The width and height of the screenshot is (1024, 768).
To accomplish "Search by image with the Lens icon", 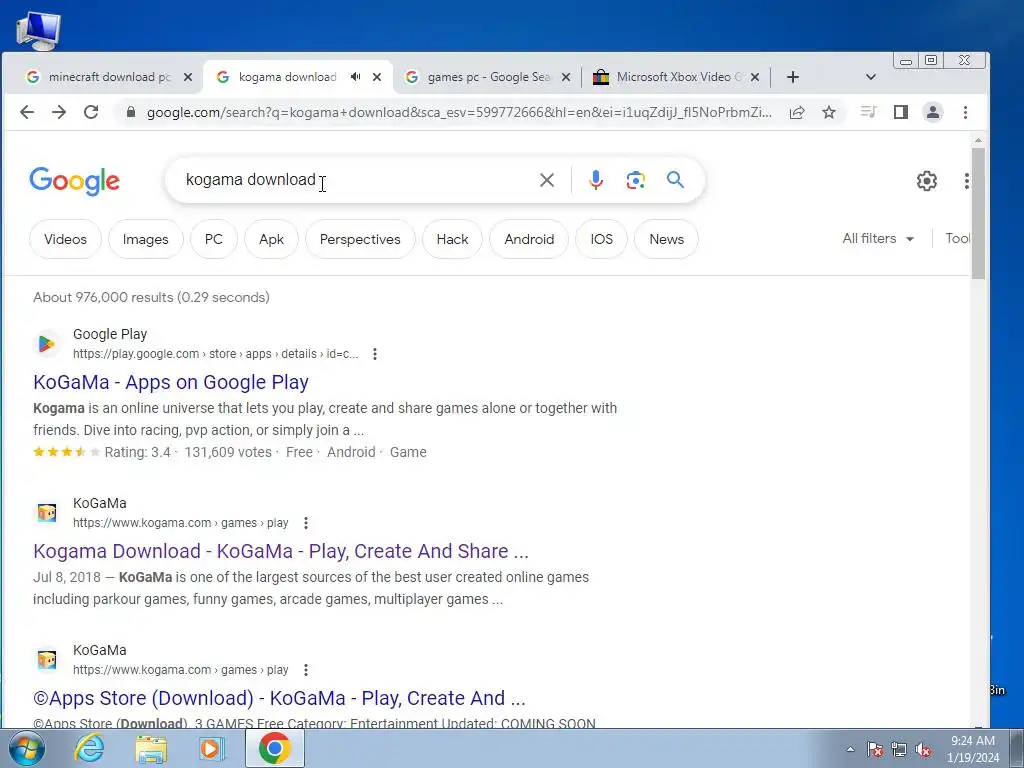I will 635,180.
